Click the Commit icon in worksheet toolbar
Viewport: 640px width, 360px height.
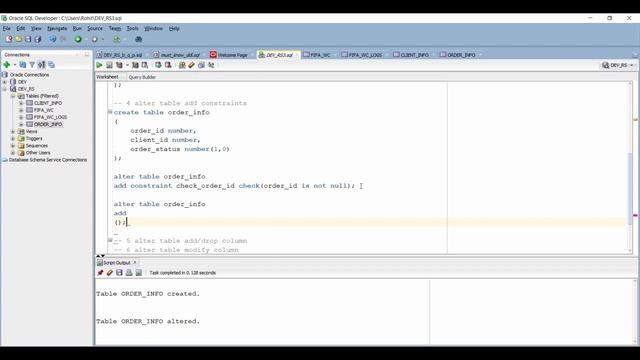pyautogui.click(x=158, y=65)
